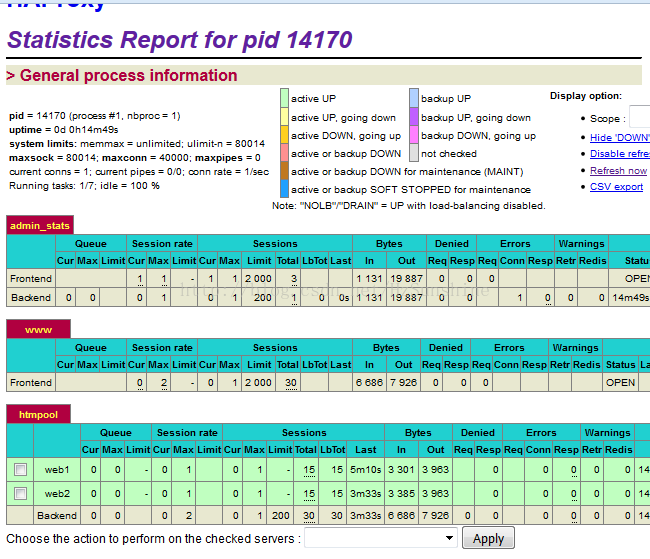Click the Statistics Report for pid 14170 heading

point(179,40)
